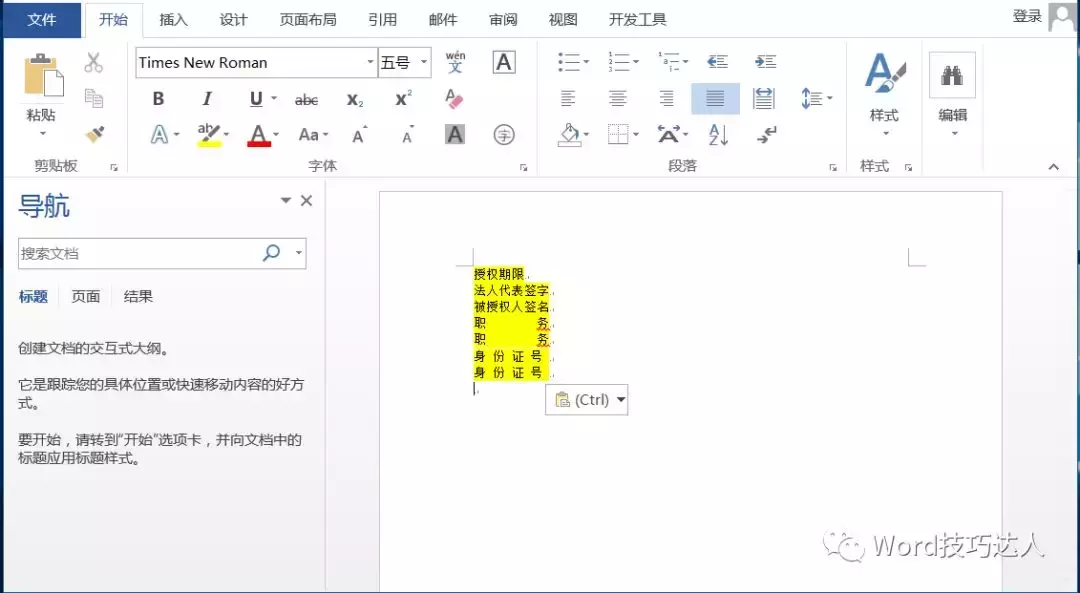
Task: Toggle strikethrough on the selected text
Action: coord(306,98)
